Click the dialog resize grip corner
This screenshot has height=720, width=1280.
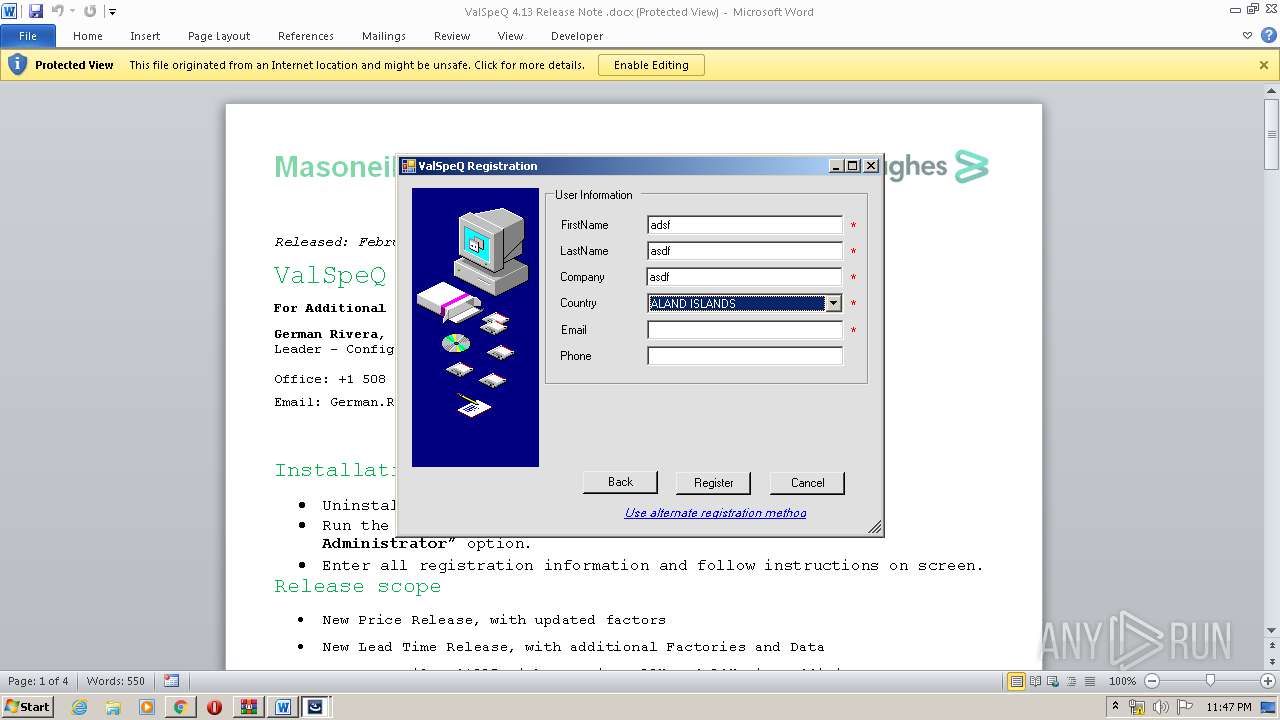[x=875, y=527]
